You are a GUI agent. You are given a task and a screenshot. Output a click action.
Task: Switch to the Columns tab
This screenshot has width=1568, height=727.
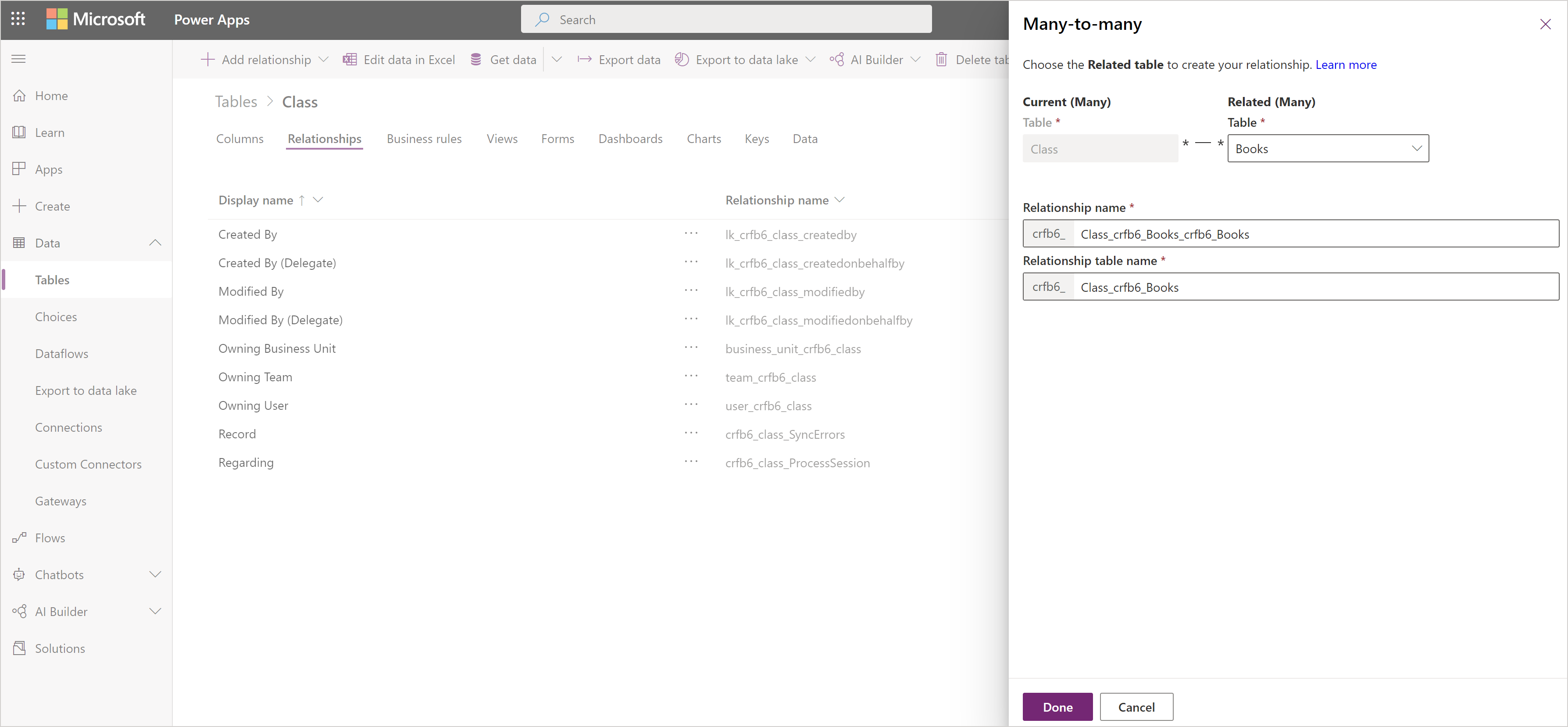tap(241, 139)
